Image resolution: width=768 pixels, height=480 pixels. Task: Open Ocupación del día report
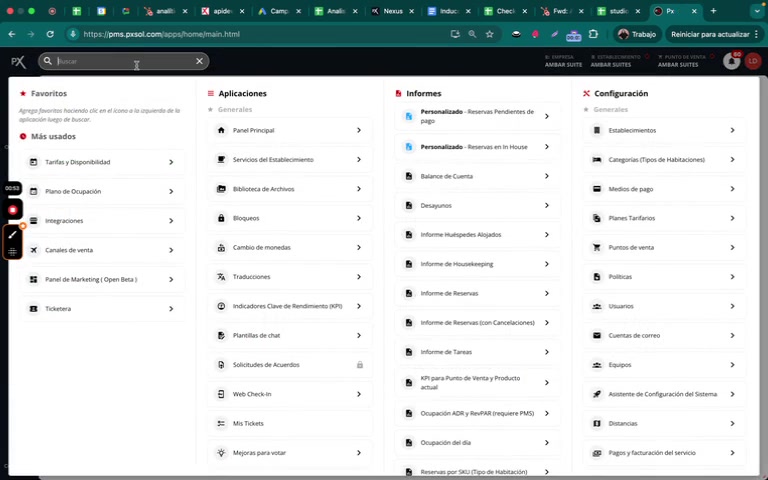tap(478, 443)
